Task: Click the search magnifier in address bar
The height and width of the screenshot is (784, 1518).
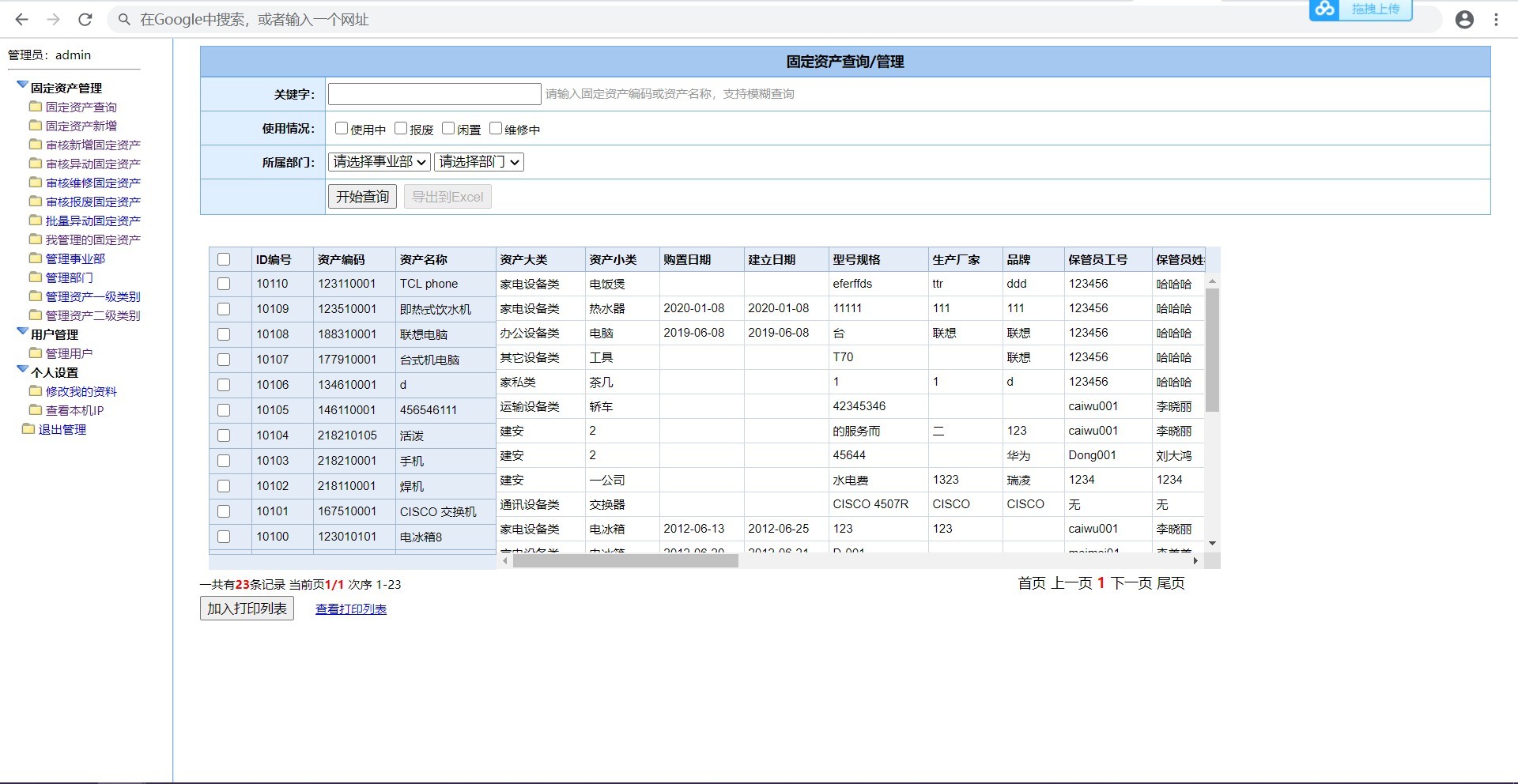Action: coord(124,20)
